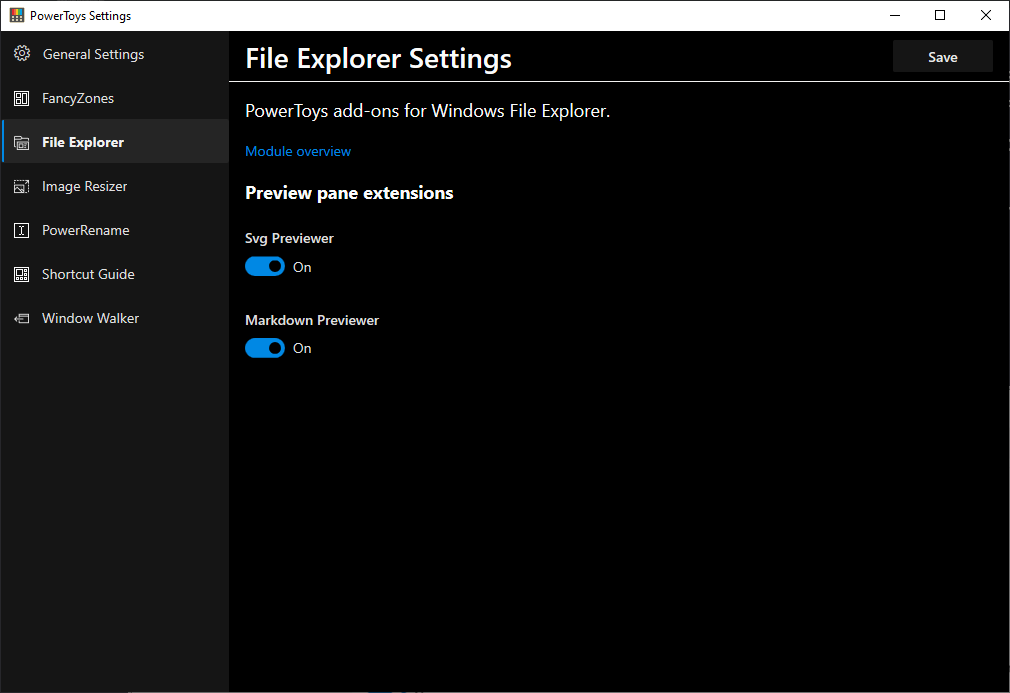Click the Image Resizer icon in sidebar
This screenshot has width=1010, height=693.
pos(22,186)
